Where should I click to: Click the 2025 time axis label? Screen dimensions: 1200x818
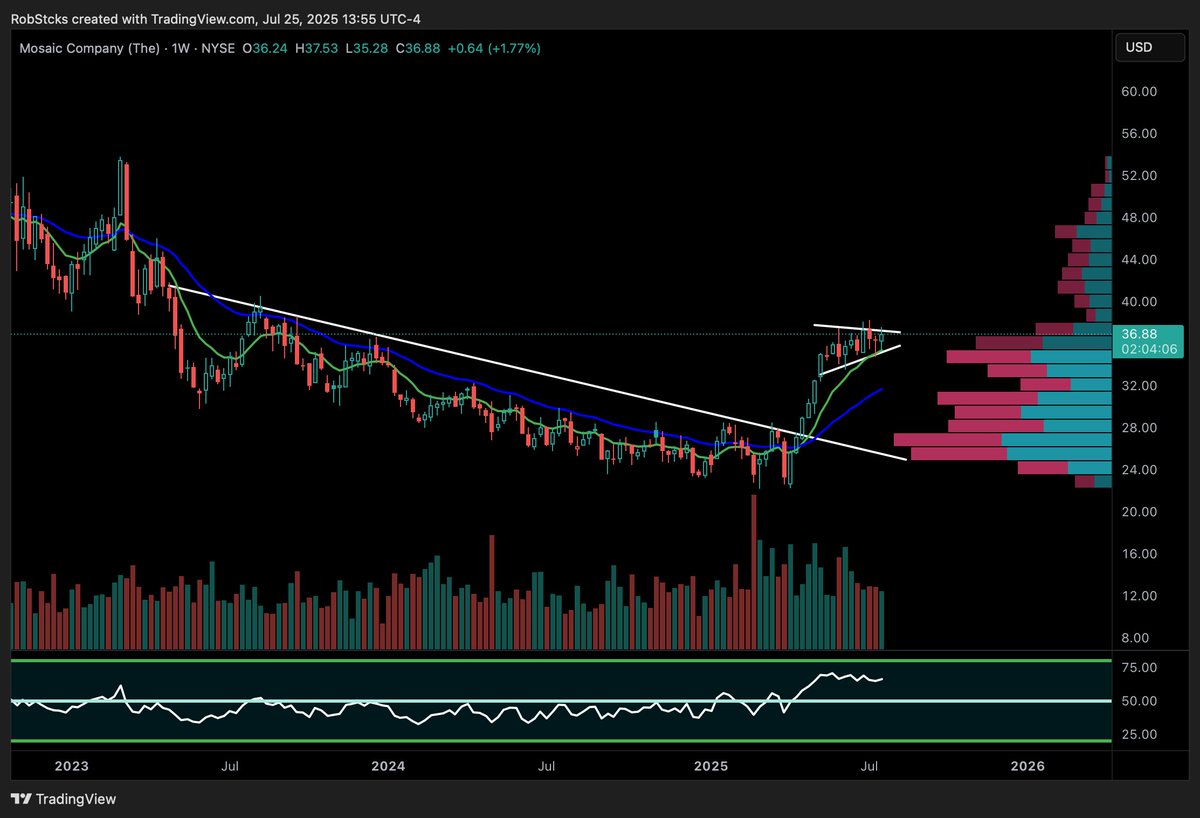(712, 766)
